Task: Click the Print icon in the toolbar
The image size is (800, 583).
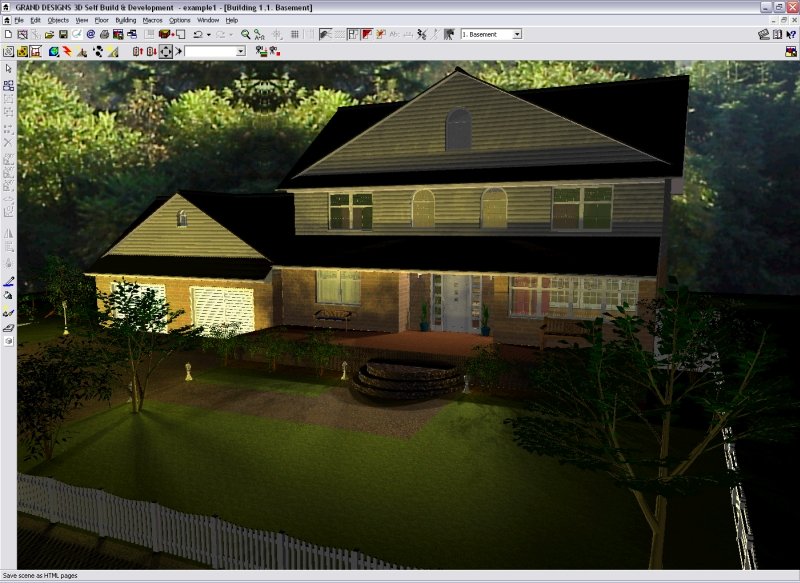Action: tap(105, 33)
